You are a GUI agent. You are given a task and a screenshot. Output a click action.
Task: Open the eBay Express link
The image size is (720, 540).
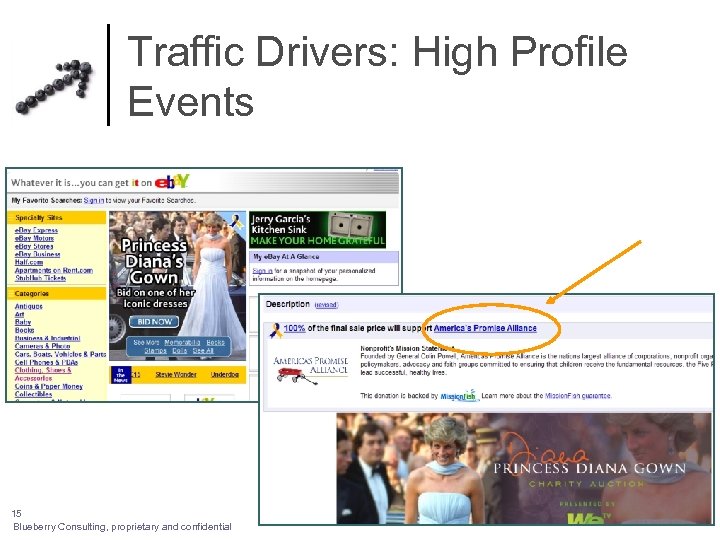(36, 230)
